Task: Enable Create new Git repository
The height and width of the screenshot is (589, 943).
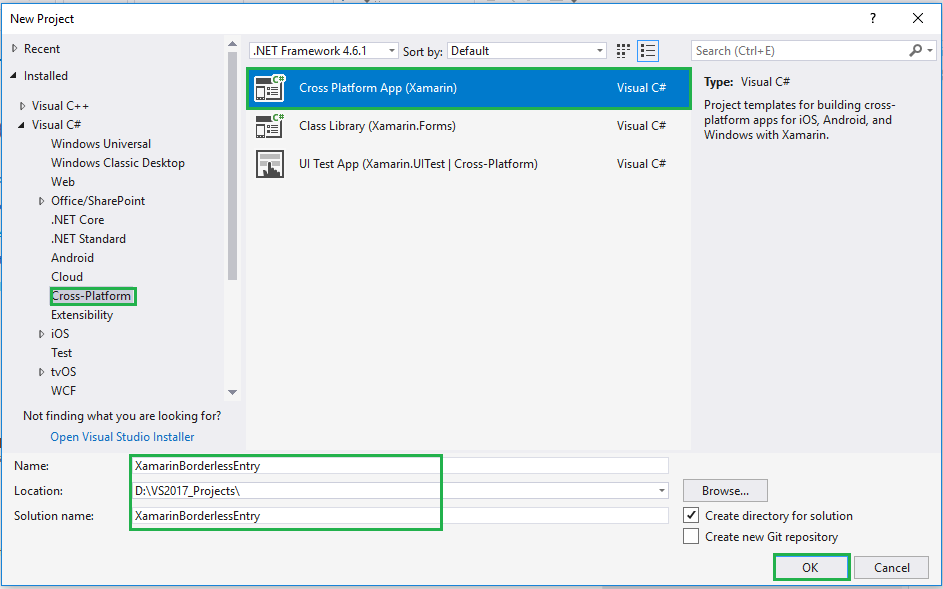Action: coord(691,537)
